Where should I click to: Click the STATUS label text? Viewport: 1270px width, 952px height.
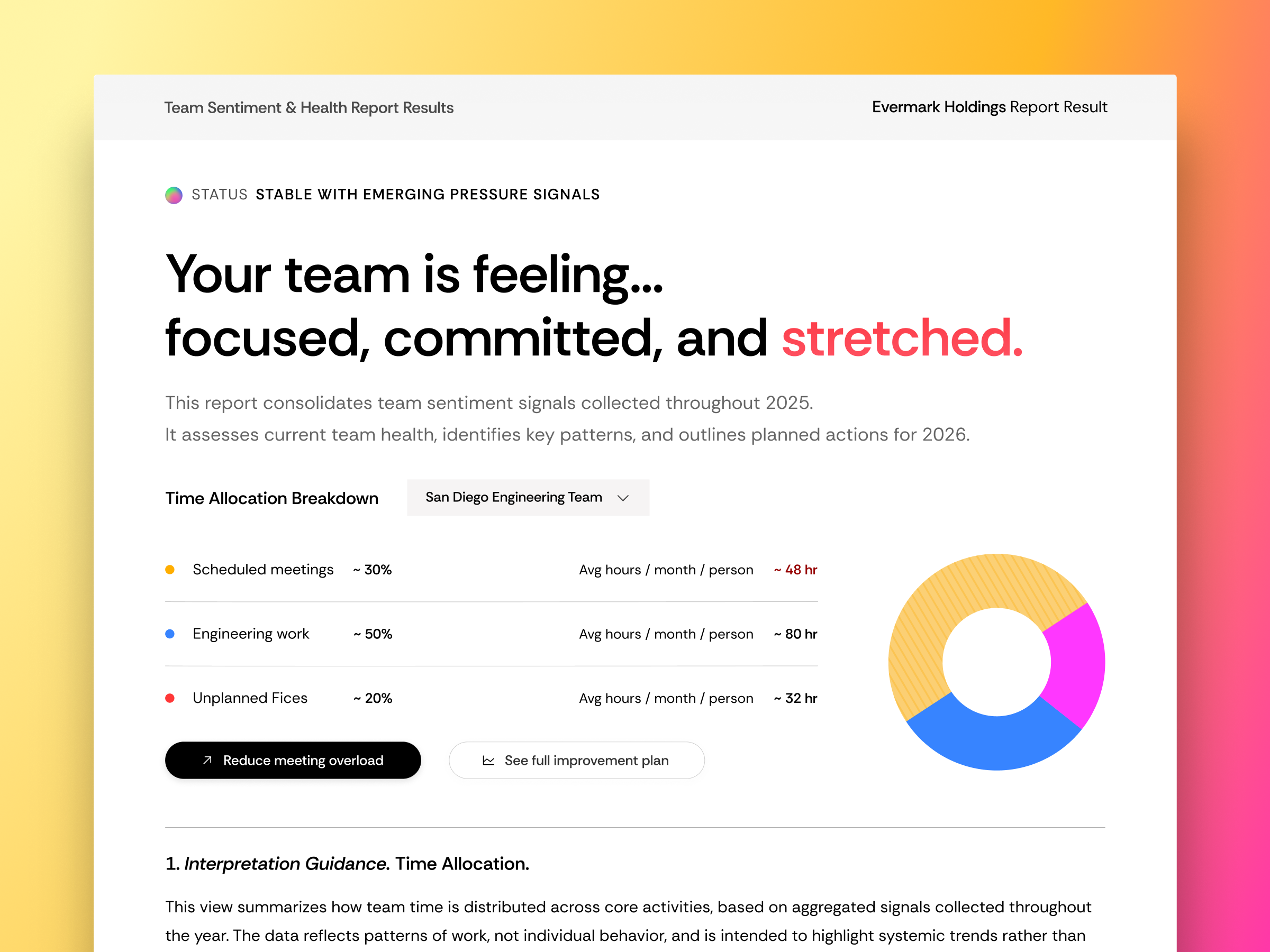click(x=219, y=195)
